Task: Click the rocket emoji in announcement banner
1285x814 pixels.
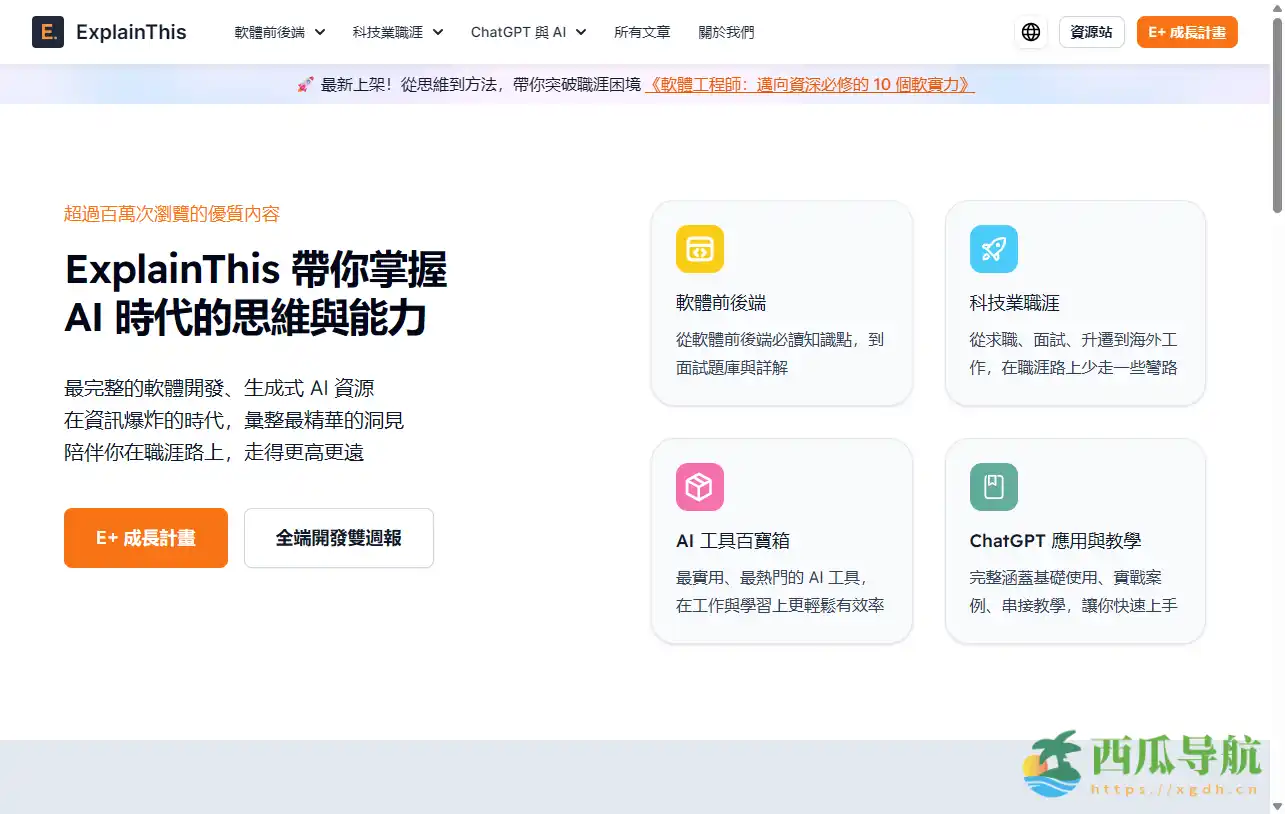Action: [305, 85]
